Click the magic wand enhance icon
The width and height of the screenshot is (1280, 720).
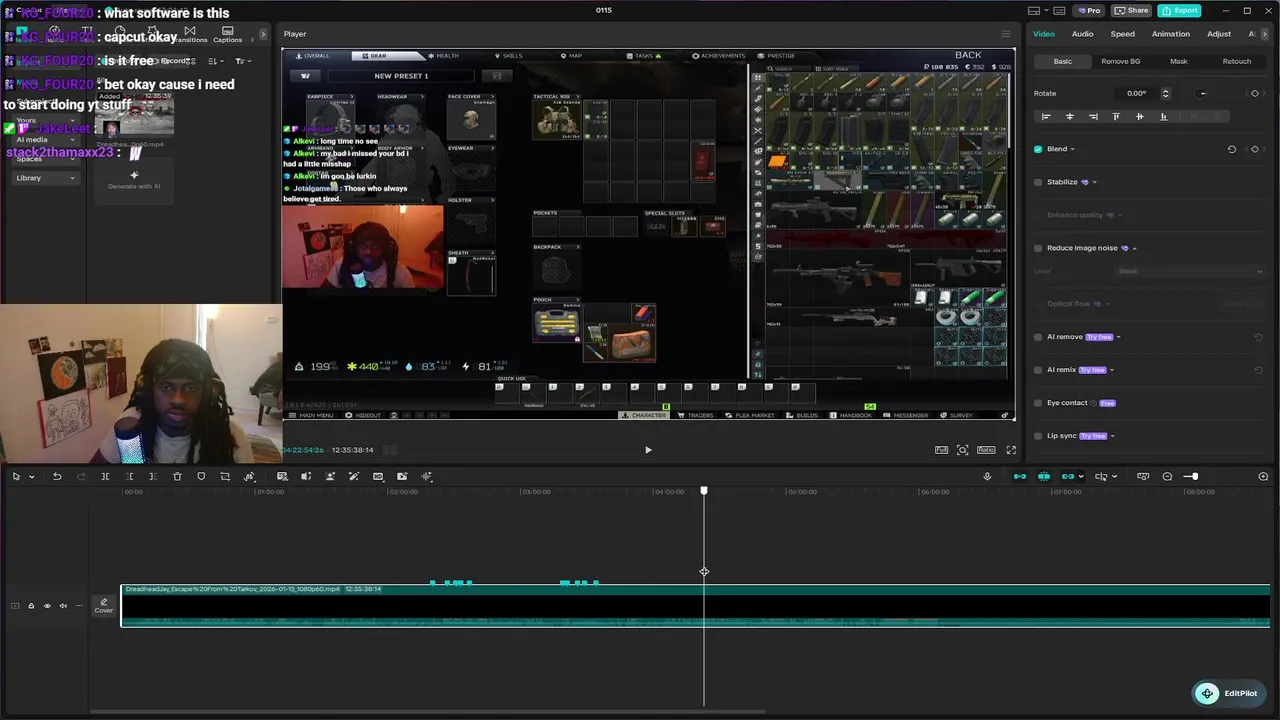[x=353, y=476]
